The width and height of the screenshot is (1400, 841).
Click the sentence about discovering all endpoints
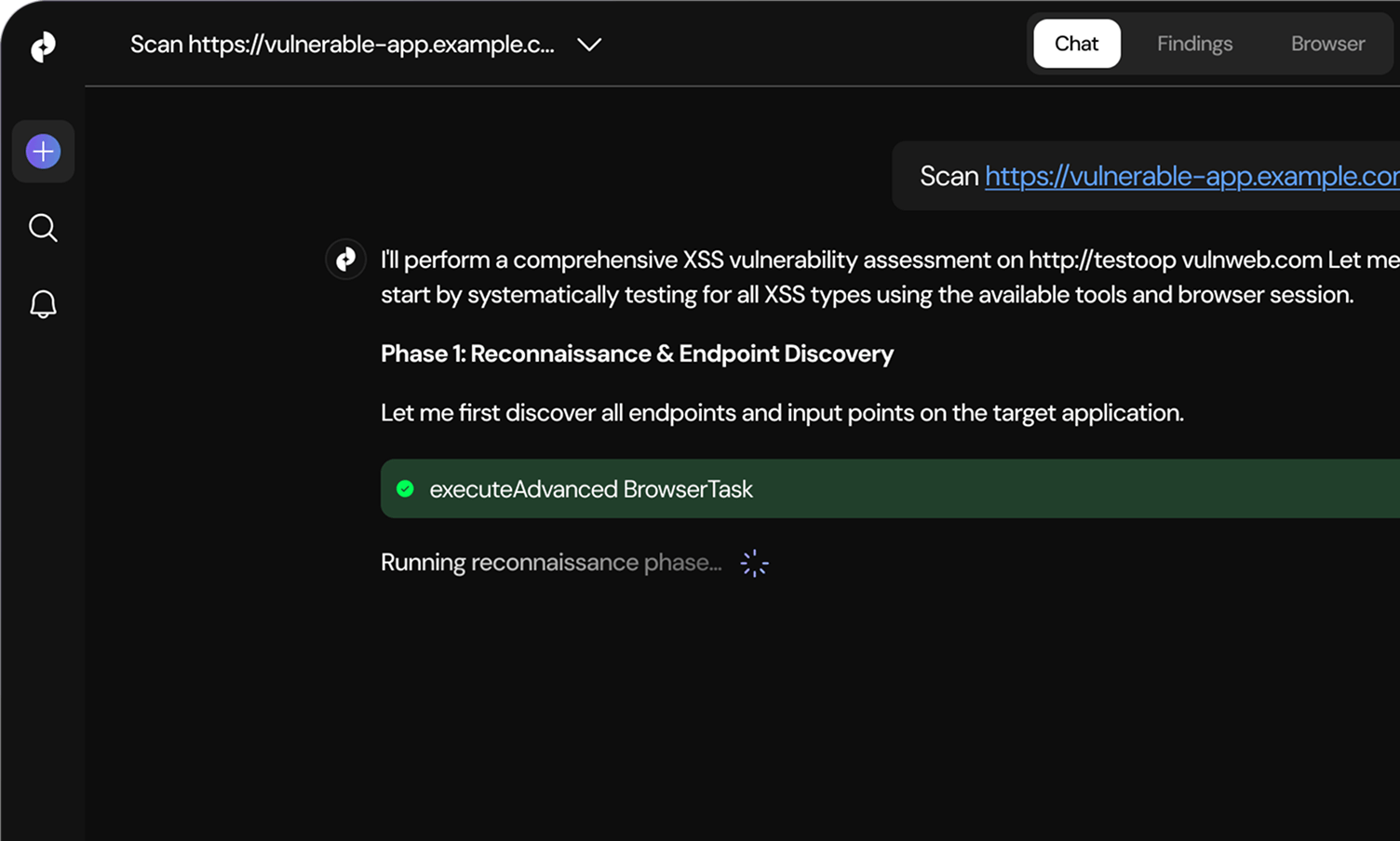pos(782,412)
